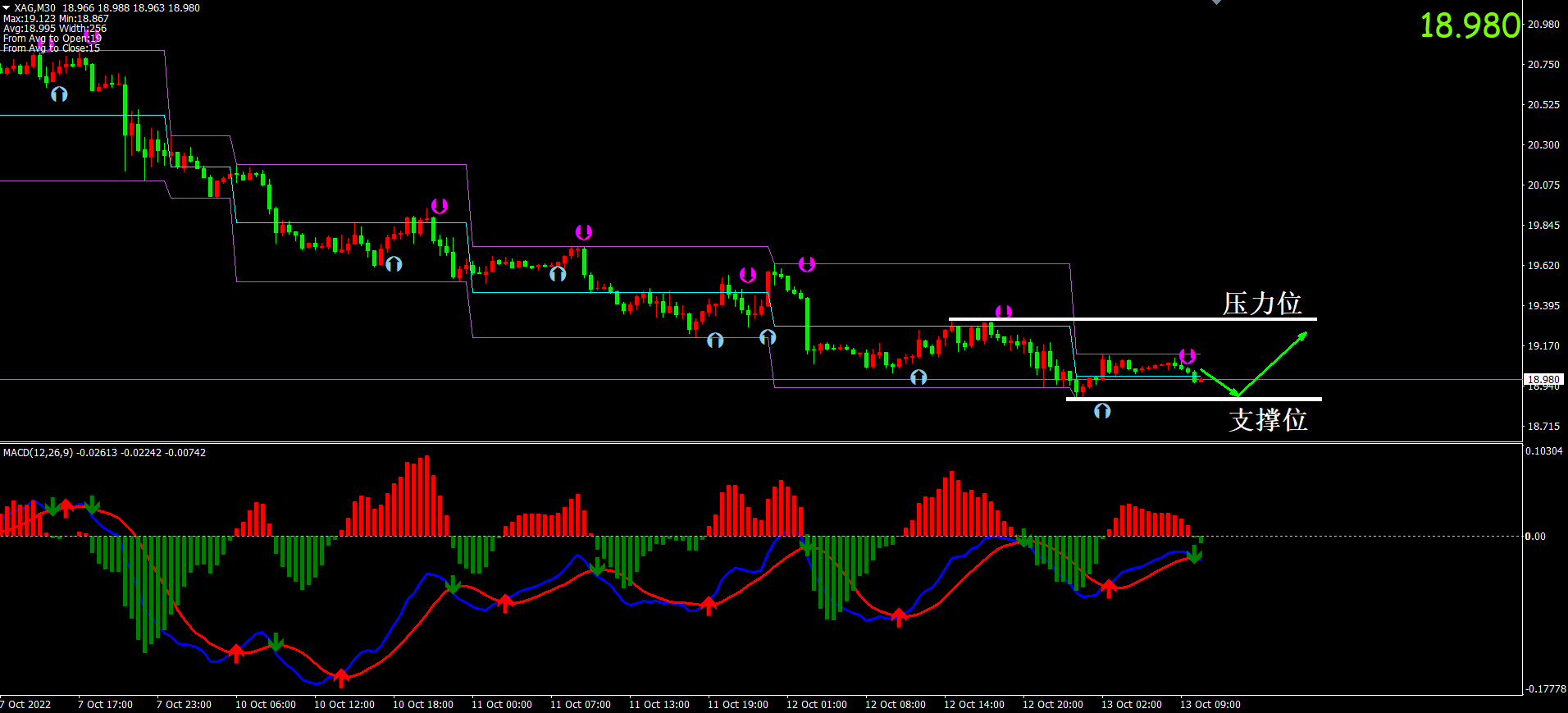Click the current price tag on the price axis
Viewport: 1568px width, 713px height.
pos(1543,379)
